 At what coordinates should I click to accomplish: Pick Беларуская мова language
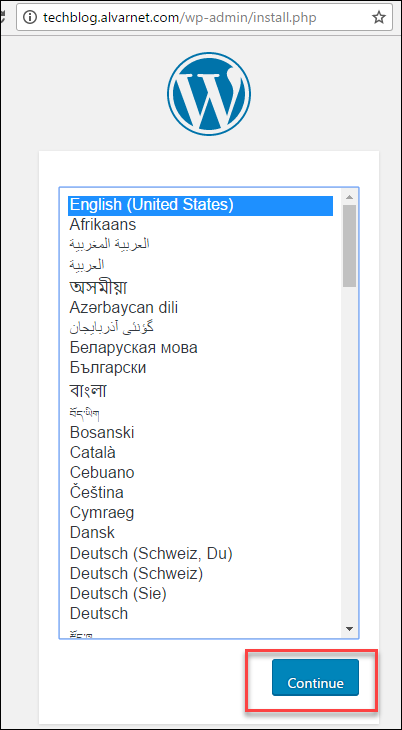[x=201, y=348]
